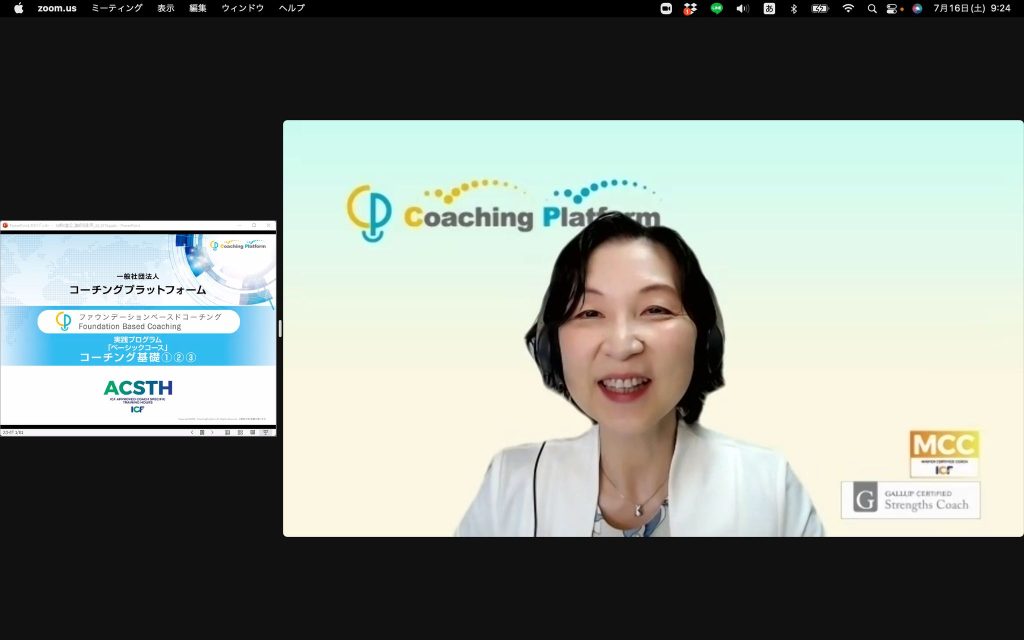Click the Coaching Platform logo on the slide
This screenshot has height=640, width=1024.
pos(238,245)
